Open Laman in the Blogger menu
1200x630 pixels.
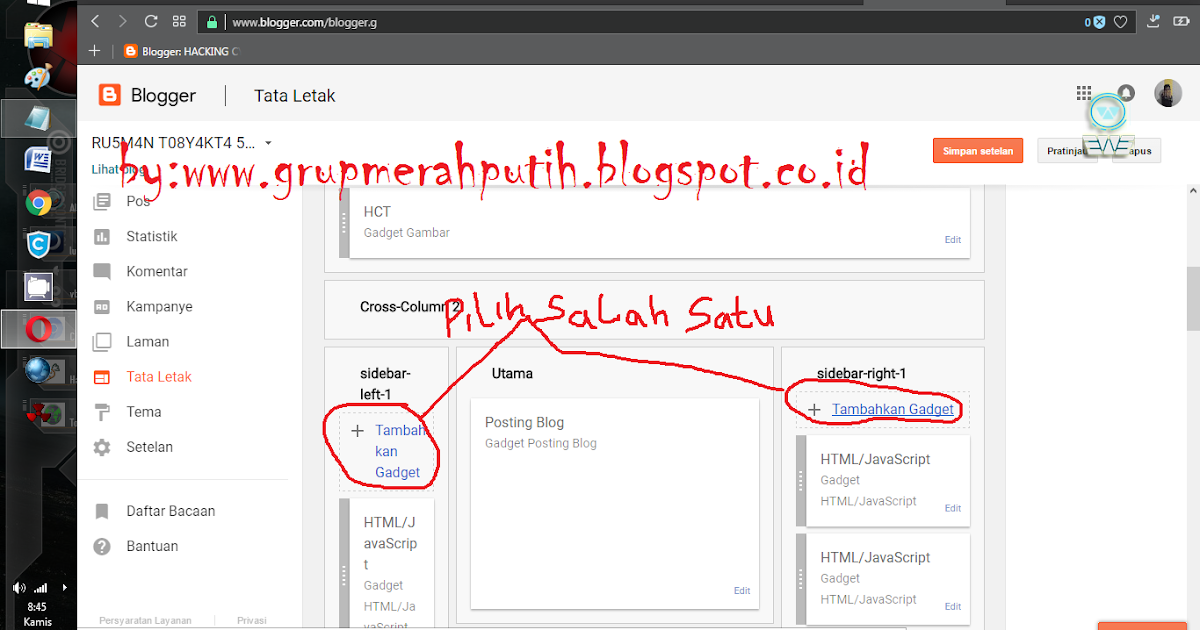point(148,341)
